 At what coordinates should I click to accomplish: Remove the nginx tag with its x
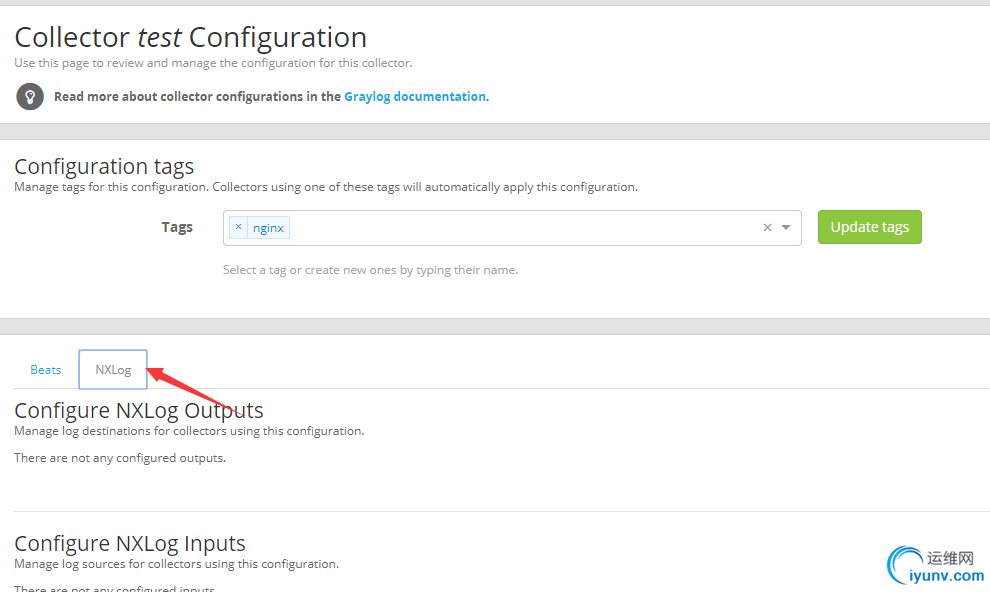[x=238, y=227]
